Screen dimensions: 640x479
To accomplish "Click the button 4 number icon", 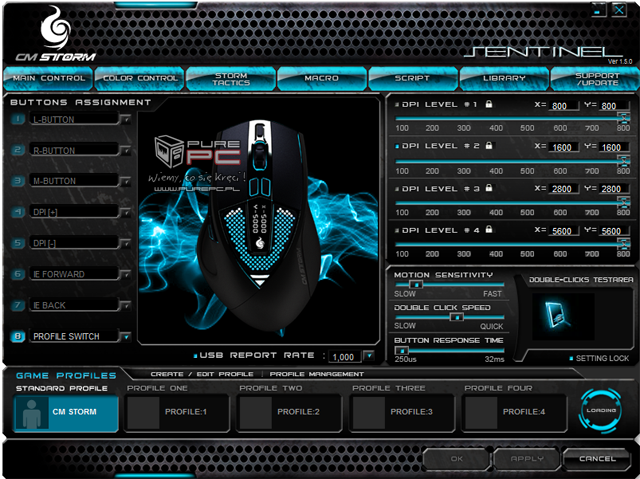I will pyautogui.click(x=18, y=212).
